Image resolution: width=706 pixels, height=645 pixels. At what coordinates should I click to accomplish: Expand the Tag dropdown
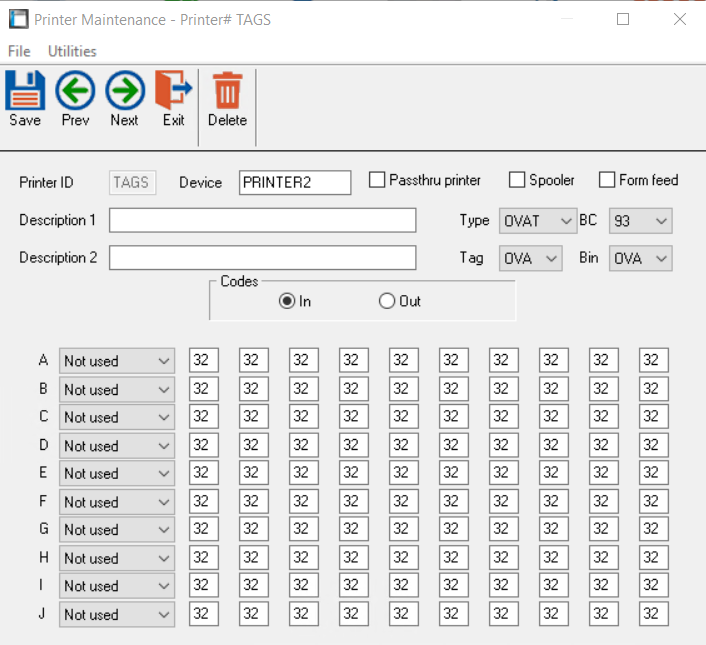[530, 258]
